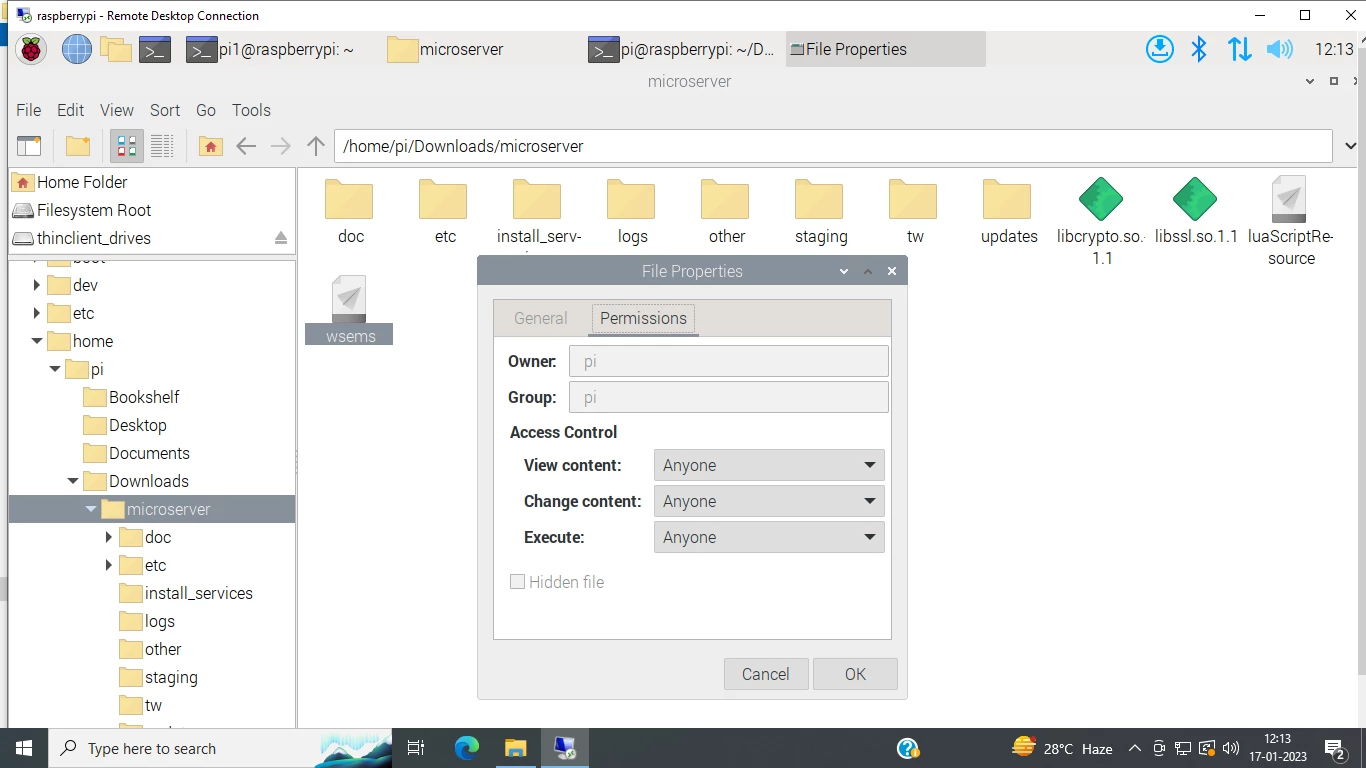Open the Sort menu
Screen dimensions: 1366x768
(x=165, y=110)
